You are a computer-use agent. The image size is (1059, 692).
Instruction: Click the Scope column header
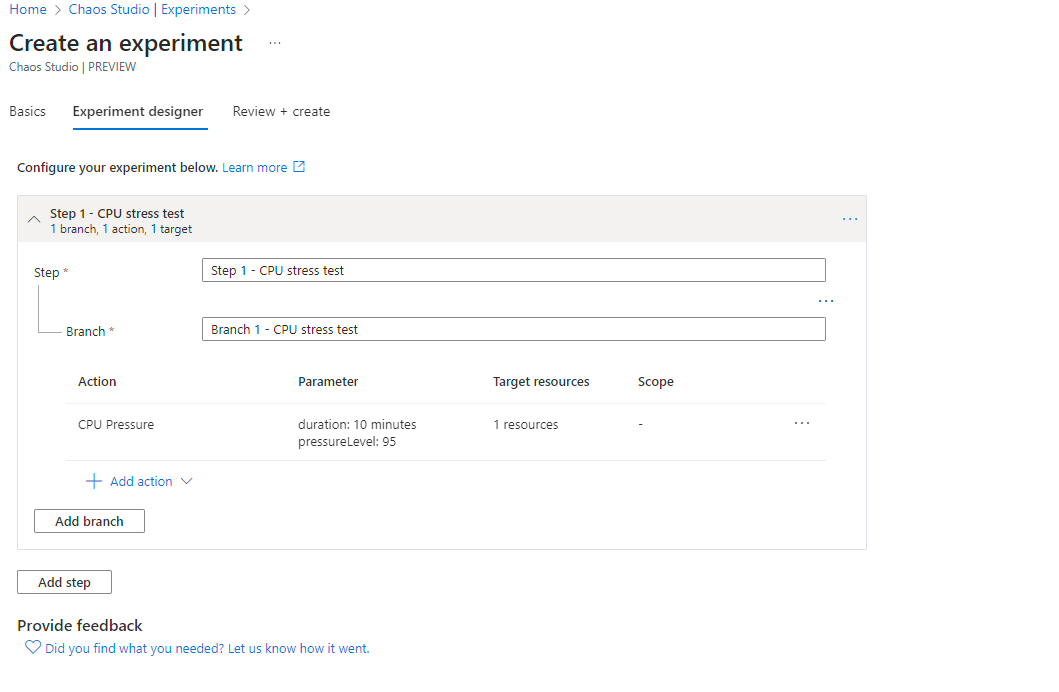click(656, 381)
